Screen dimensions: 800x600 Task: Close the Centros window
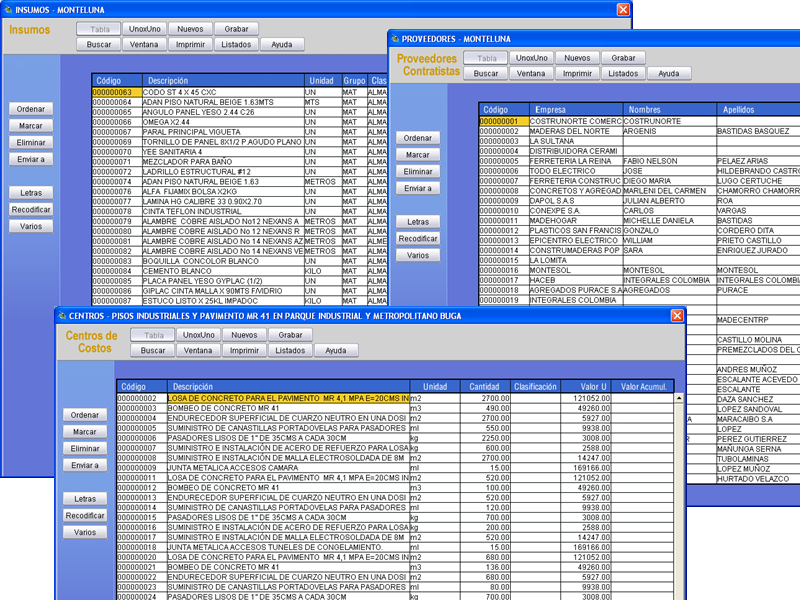[x=677, y=316]
